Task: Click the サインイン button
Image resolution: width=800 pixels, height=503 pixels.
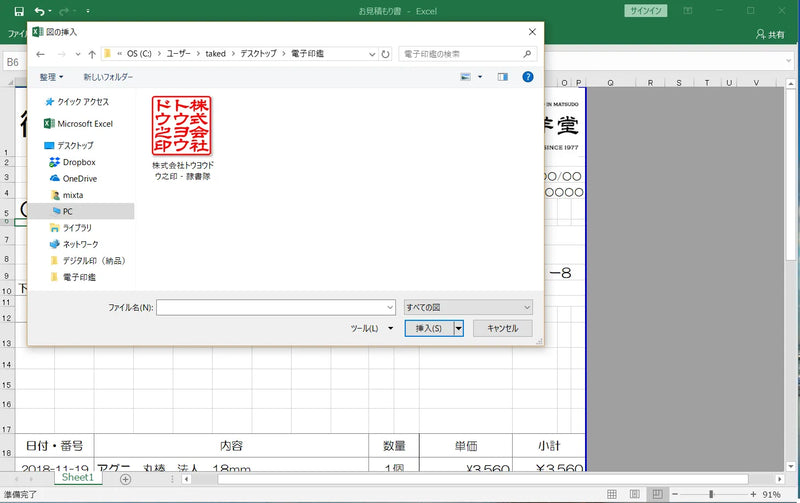Action: tap(645, 11)
